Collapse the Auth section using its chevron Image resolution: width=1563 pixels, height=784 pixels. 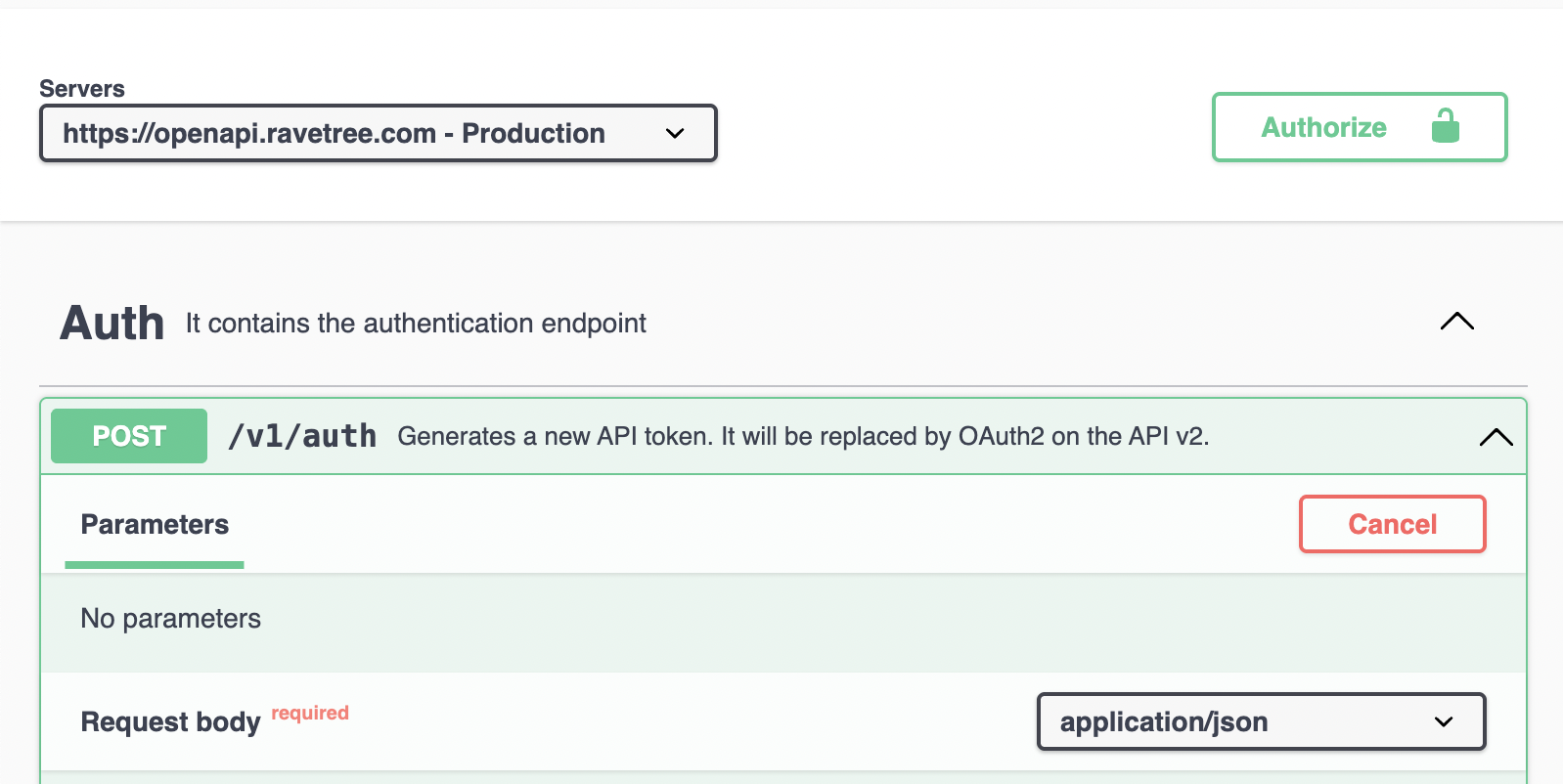point(1456,322)
